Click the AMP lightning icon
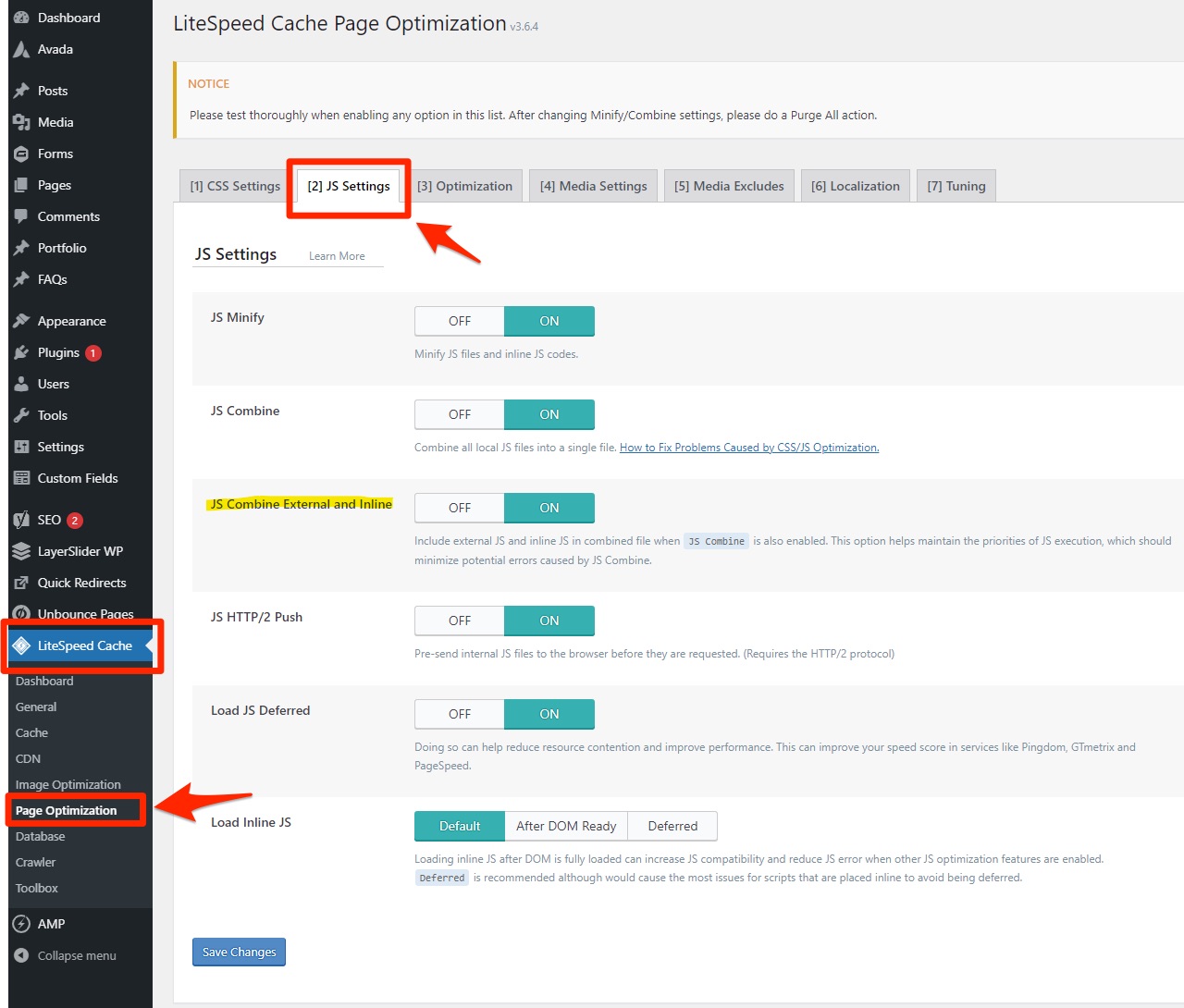This screenshot has width=1184, height=1008. pyautogui.click(x=21, y=924)
